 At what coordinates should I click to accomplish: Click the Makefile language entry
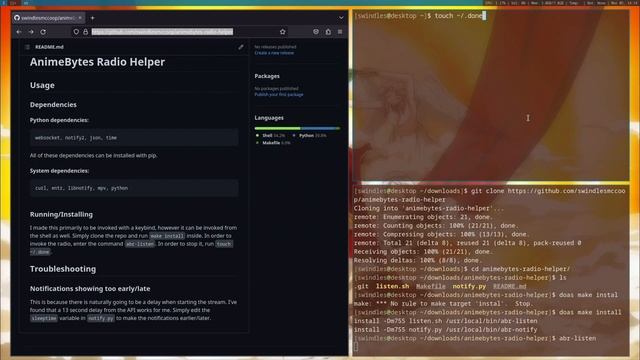273,143
